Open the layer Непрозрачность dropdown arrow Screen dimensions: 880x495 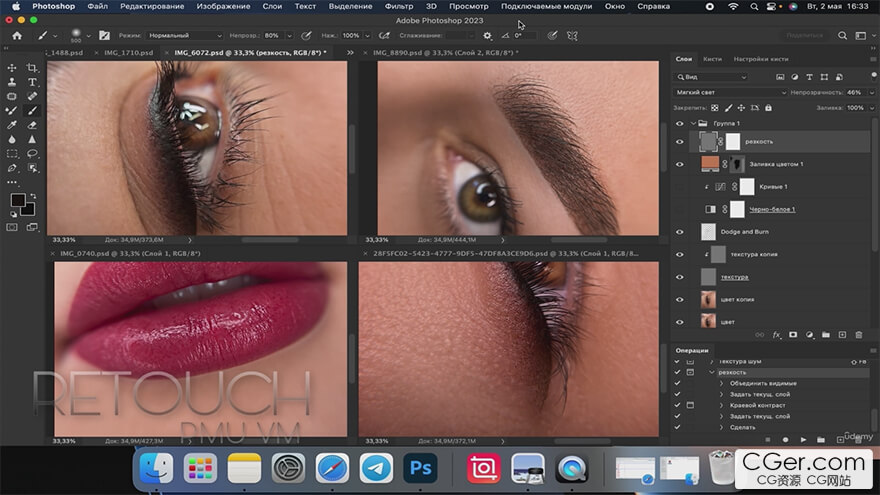click(x=872, y=92)
